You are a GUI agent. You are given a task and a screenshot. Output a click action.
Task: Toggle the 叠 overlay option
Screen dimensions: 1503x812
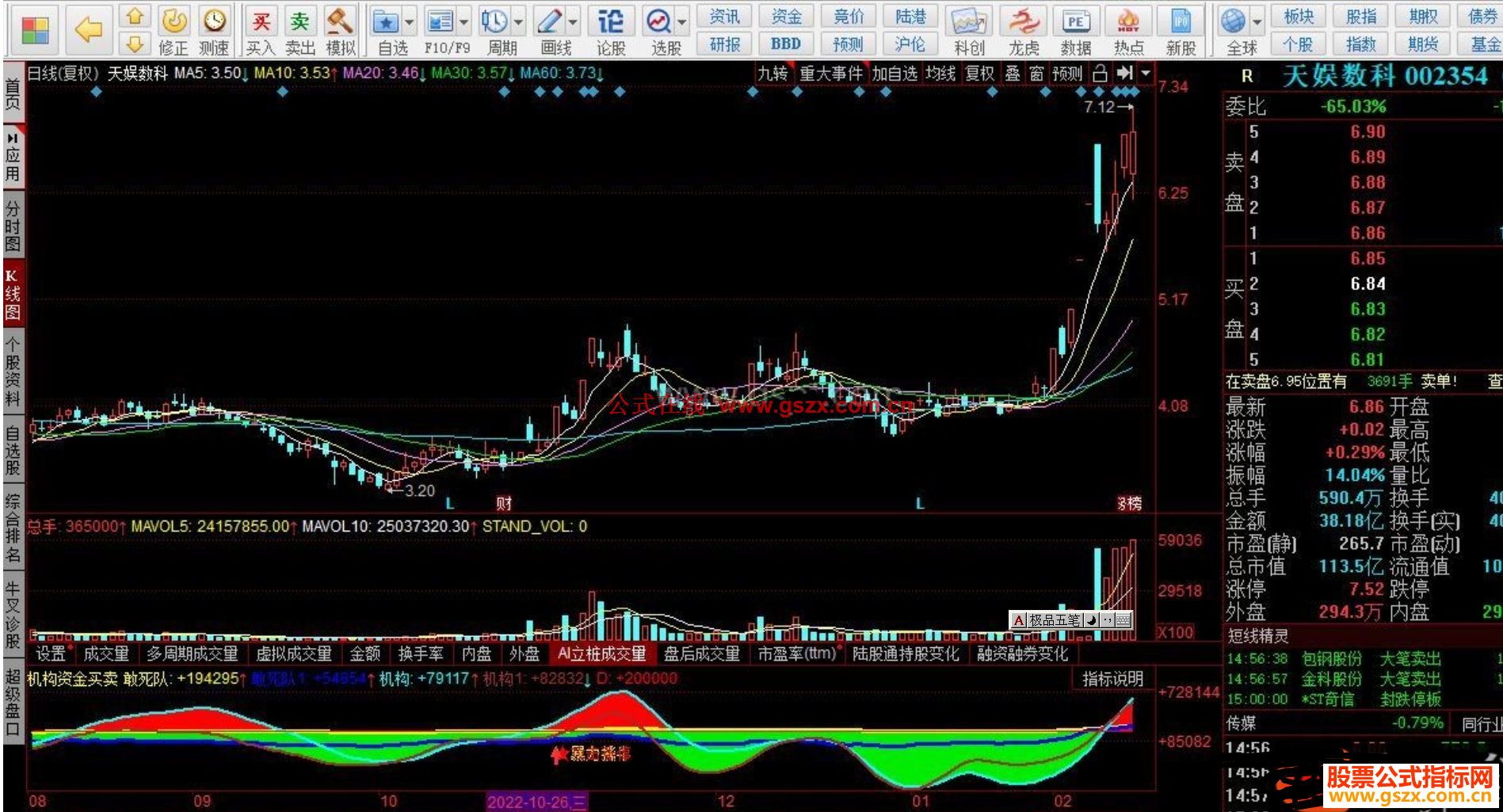coord(1013,74)
